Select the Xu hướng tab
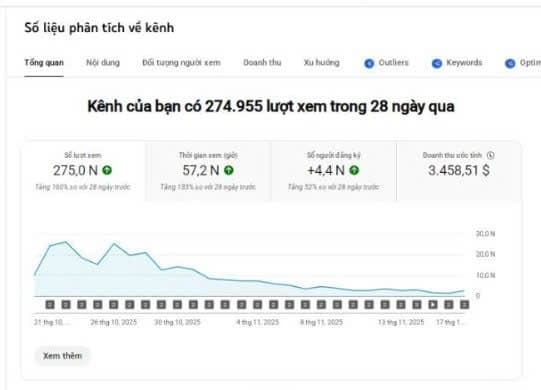The height and width of the screenshot is (390, 541). click(x=322, y=63)
